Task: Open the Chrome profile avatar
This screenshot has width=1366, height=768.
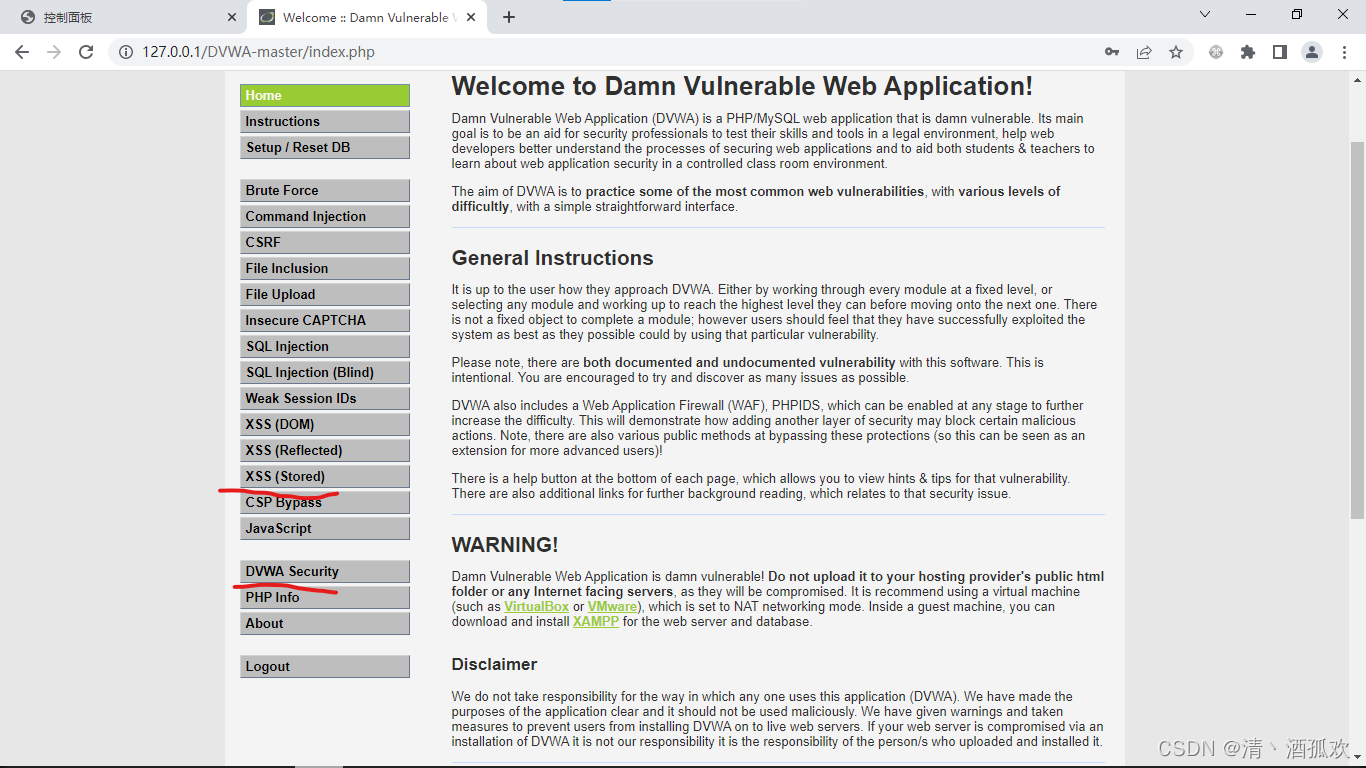Action: click(1312, 52)
